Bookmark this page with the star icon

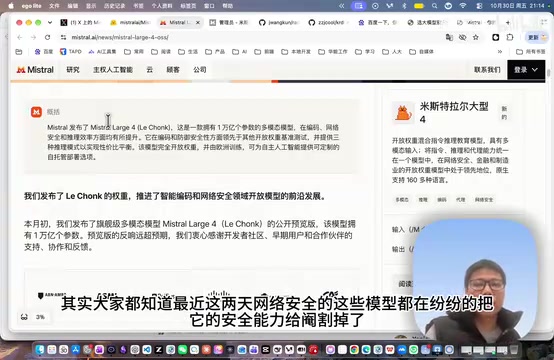(x=476, y=37)
